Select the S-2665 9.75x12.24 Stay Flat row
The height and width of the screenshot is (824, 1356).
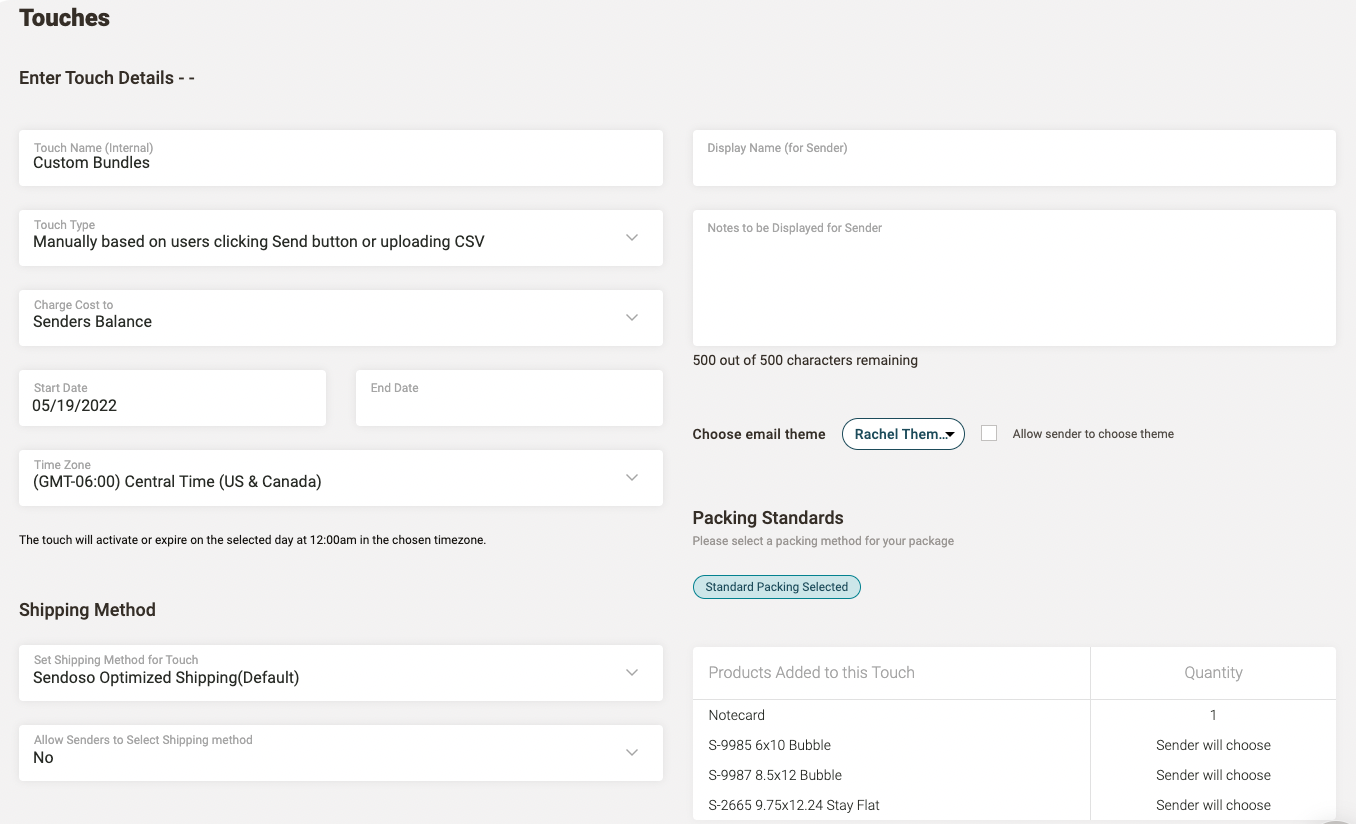794,805
